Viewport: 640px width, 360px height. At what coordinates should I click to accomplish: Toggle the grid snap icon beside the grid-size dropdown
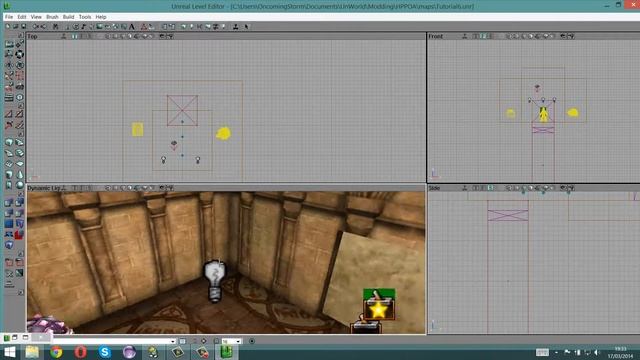tap(216, 341)
